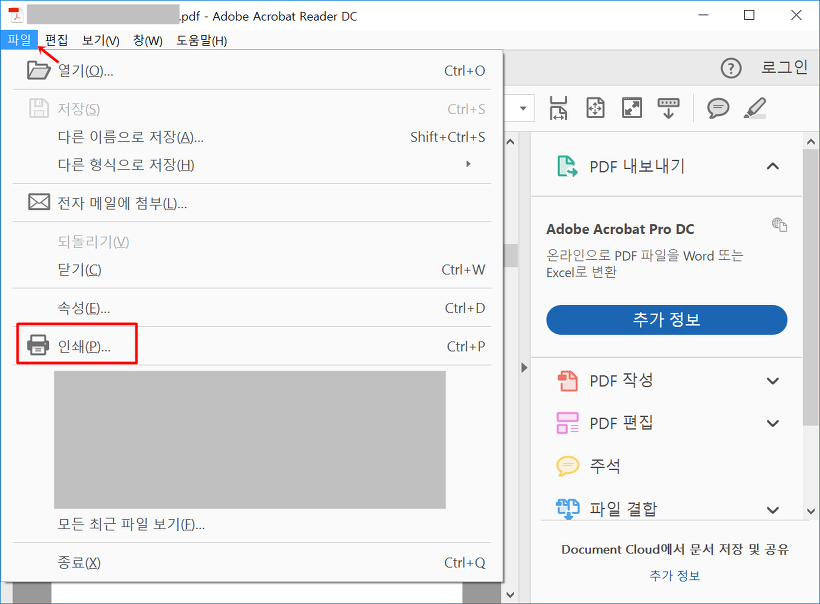Screen dimensions: 820x604
Task: Select the highlighter pen tool
Action: pyautogui.click(x=755, y=108)
